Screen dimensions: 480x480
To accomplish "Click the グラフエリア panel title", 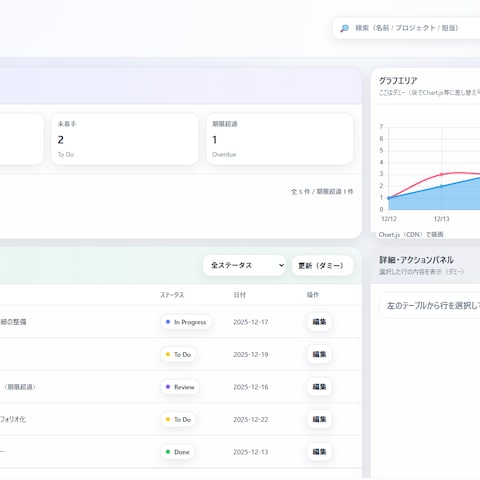I will (x=398, y=81).
